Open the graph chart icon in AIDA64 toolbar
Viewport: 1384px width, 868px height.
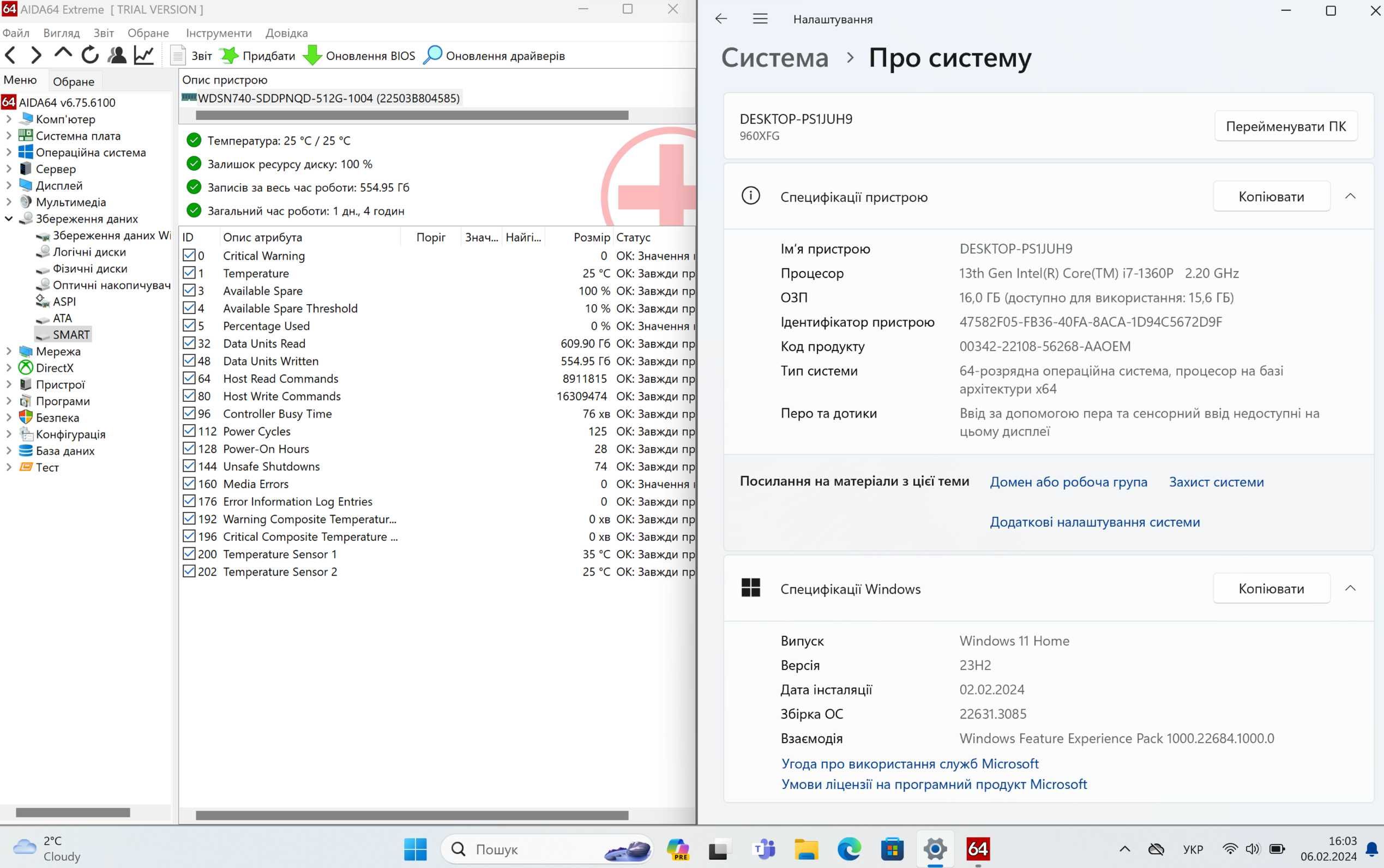(x=143, y=55)
